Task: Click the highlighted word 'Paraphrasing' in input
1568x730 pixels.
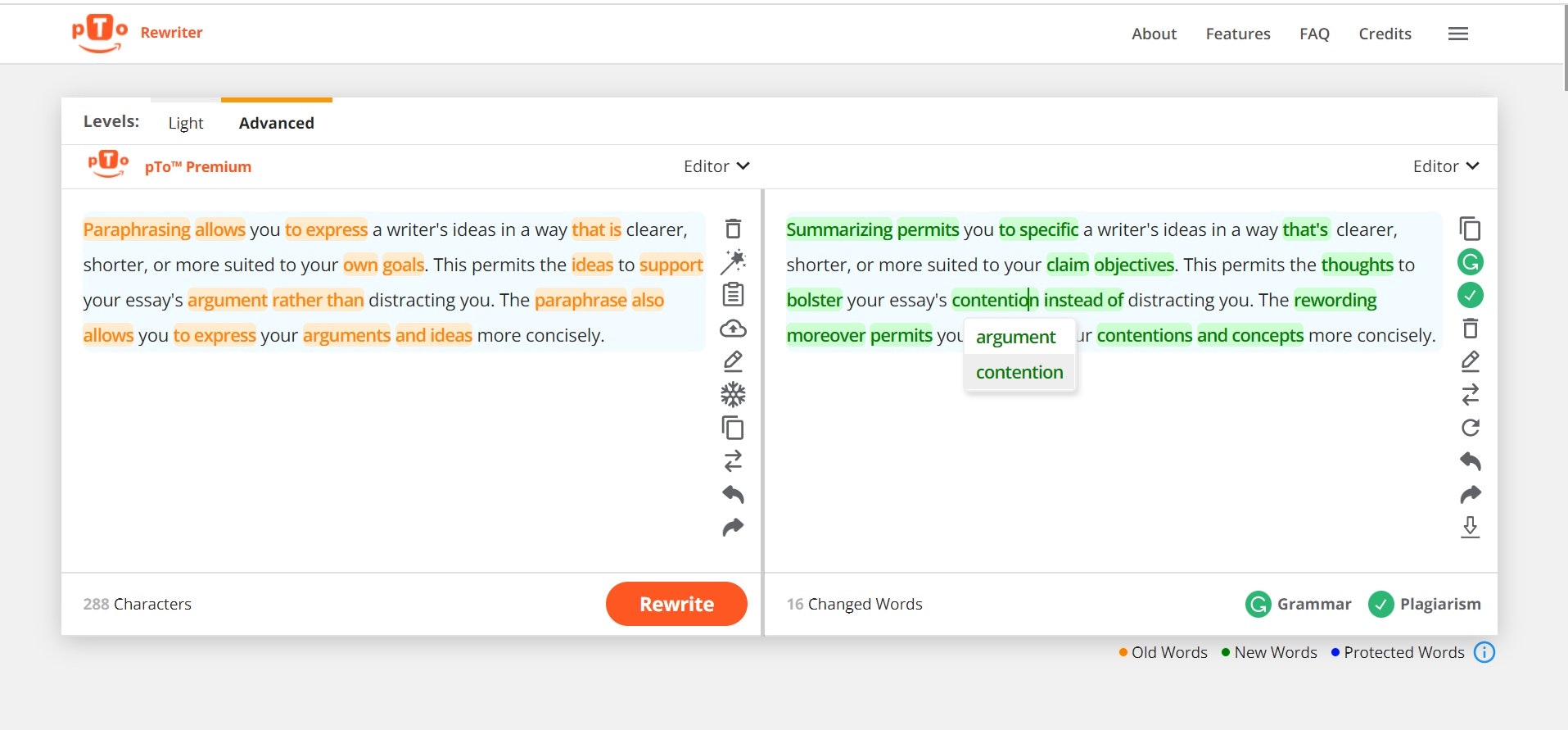Action: click(x=137, y=229)
